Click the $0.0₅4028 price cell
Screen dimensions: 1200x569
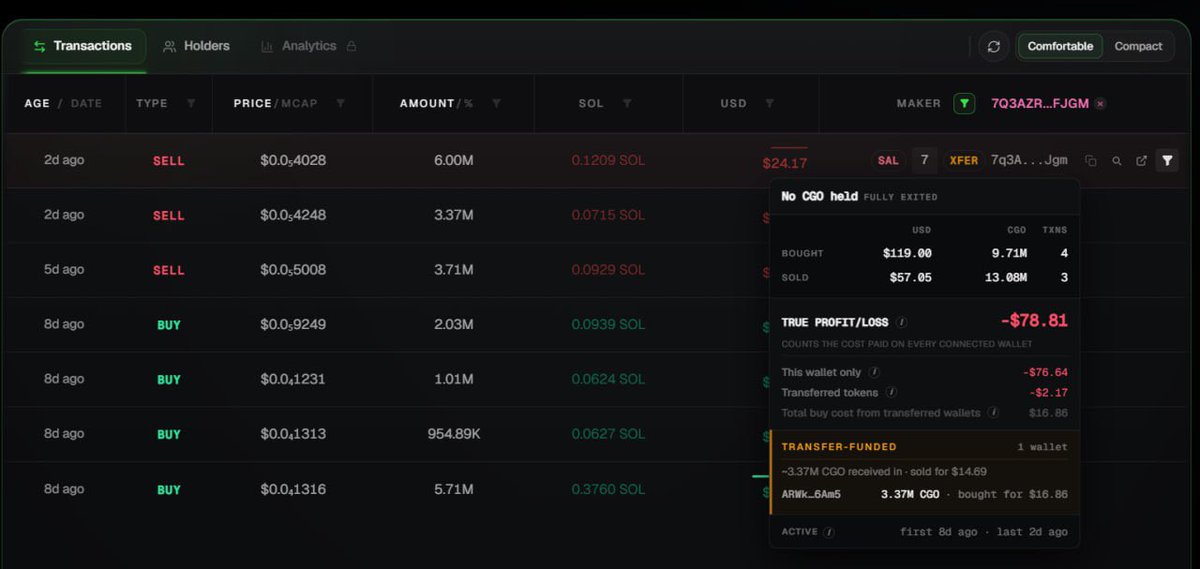(x=293, y=160)
